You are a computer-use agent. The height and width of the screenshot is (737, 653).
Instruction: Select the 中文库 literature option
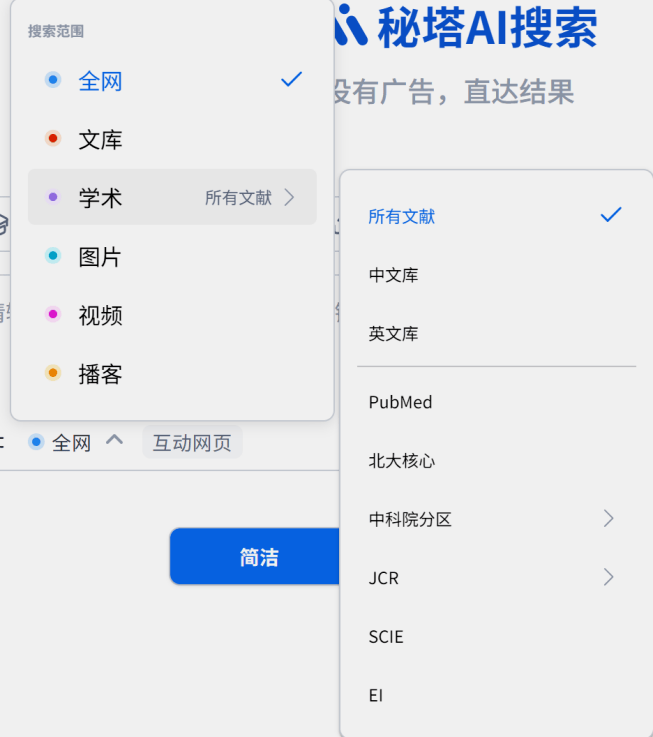394,275
